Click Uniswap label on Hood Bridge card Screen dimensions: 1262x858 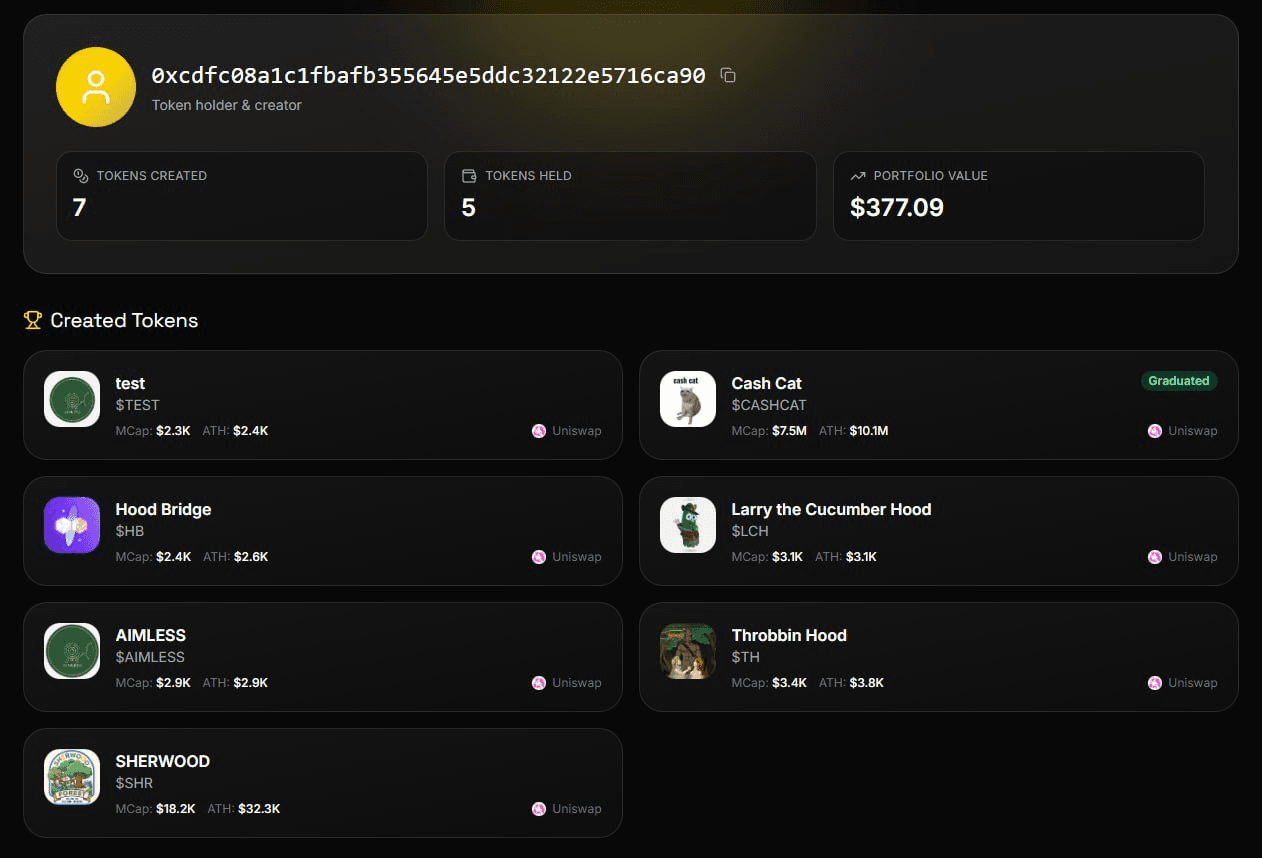(x=577, y=557)
